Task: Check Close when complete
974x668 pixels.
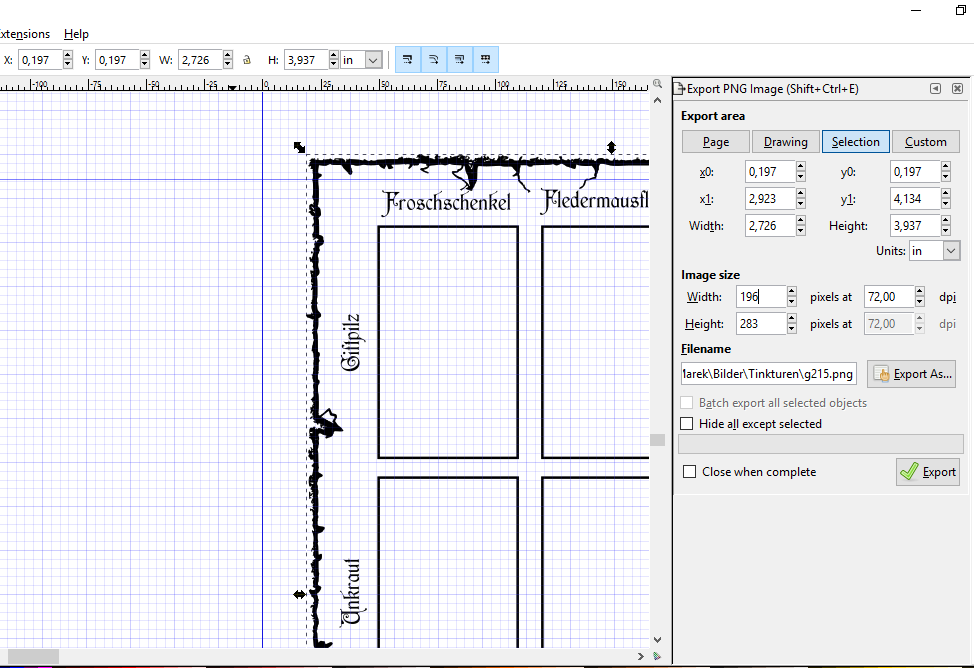Action: (x=689, y=471)
